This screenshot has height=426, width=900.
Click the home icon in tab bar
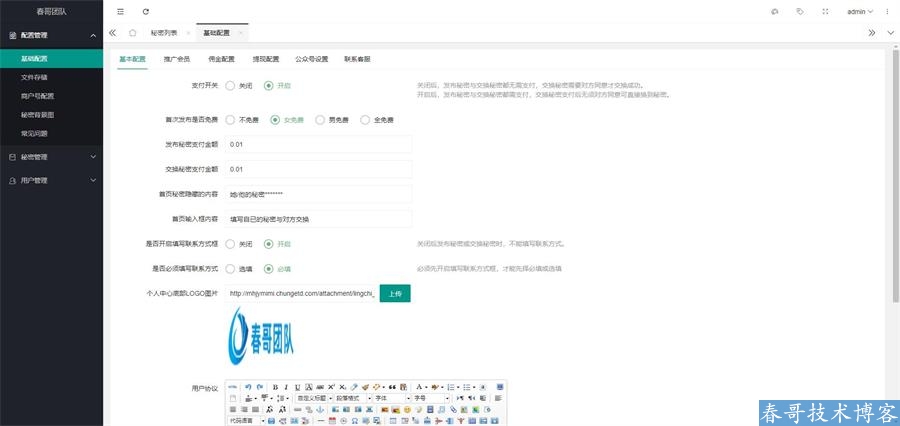133,33
